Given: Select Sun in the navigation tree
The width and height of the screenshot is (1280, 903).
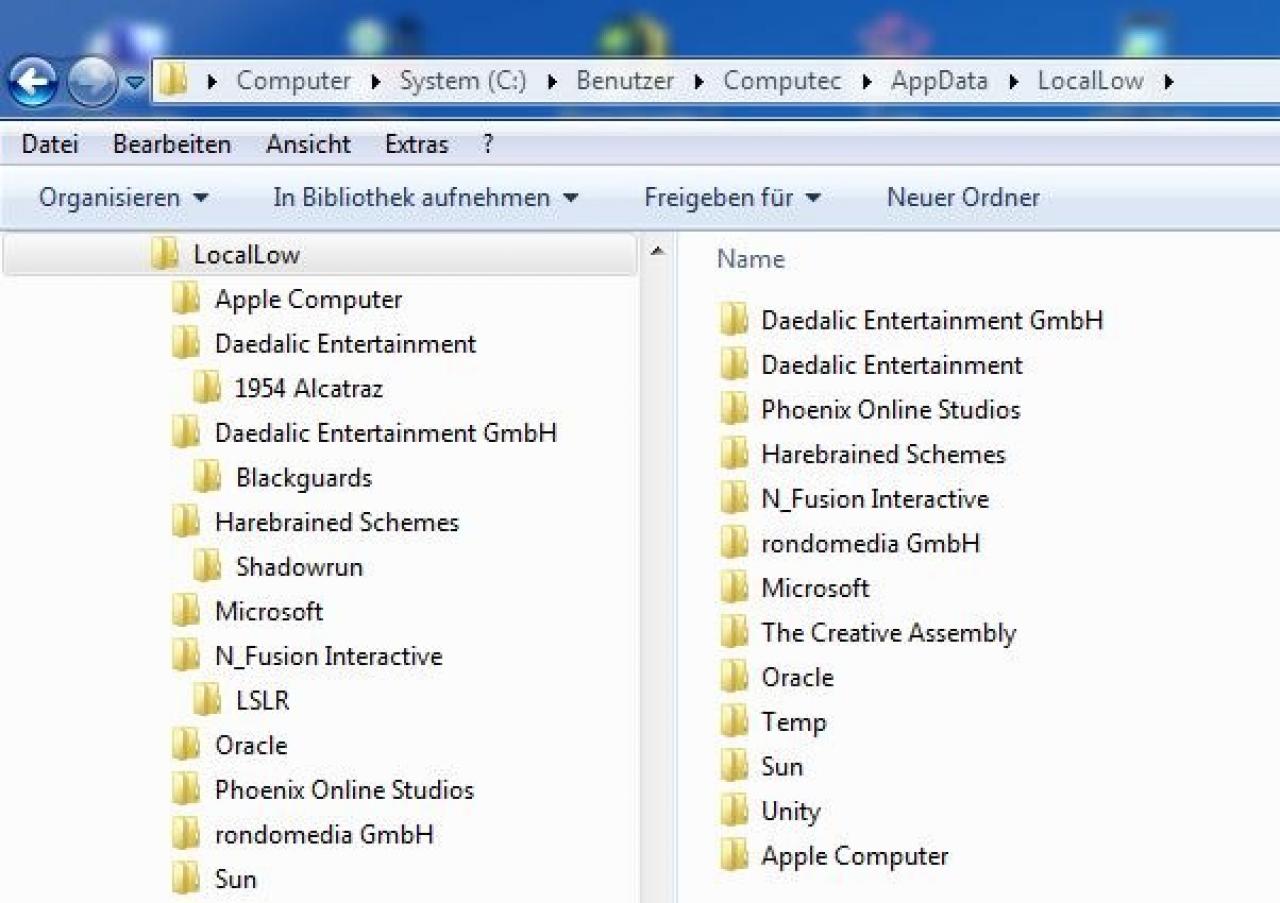Looking at the screenshot, I should coord(235,879).
